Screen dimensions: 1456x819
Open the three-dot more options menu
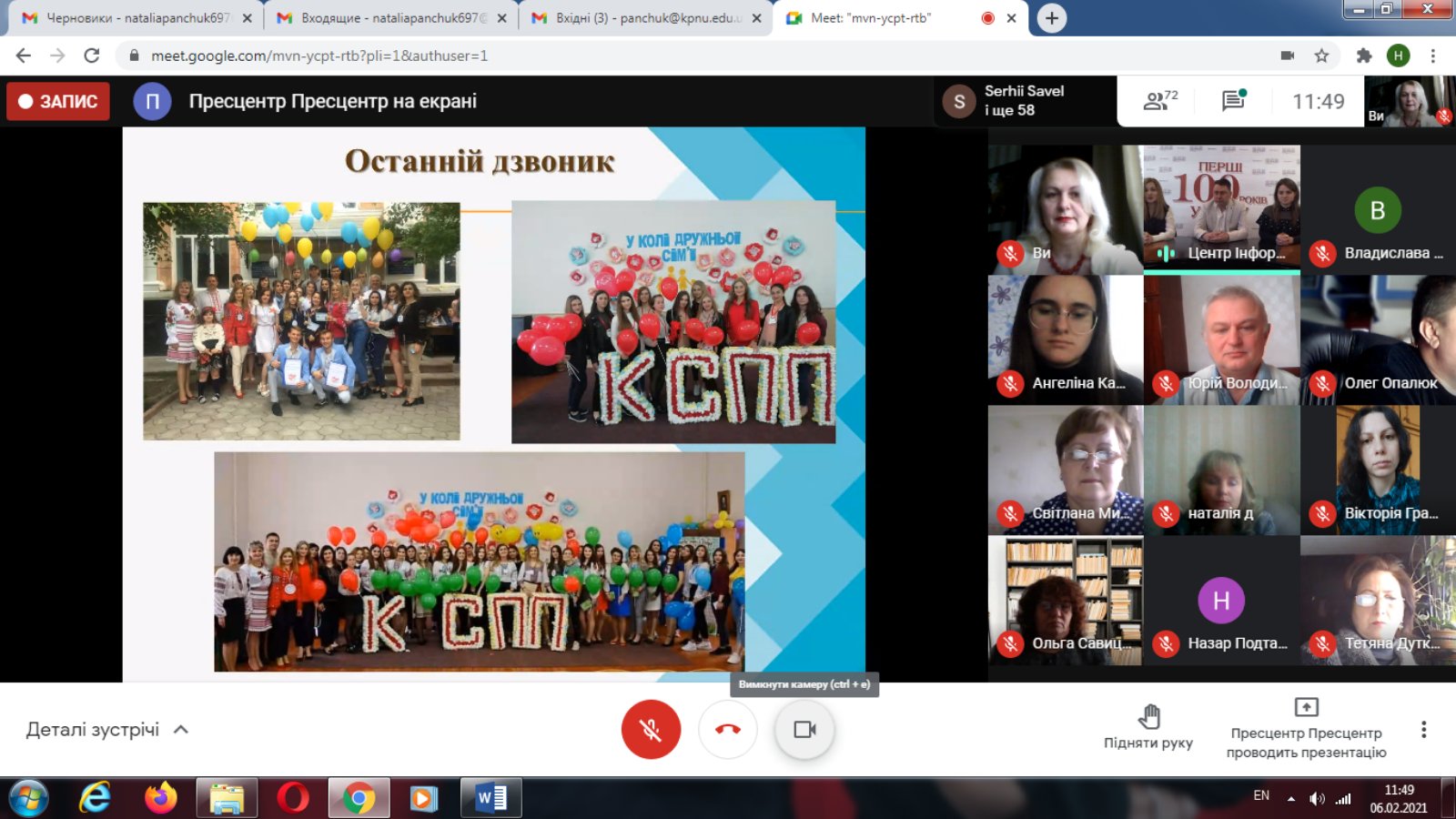coord(1423,729)
